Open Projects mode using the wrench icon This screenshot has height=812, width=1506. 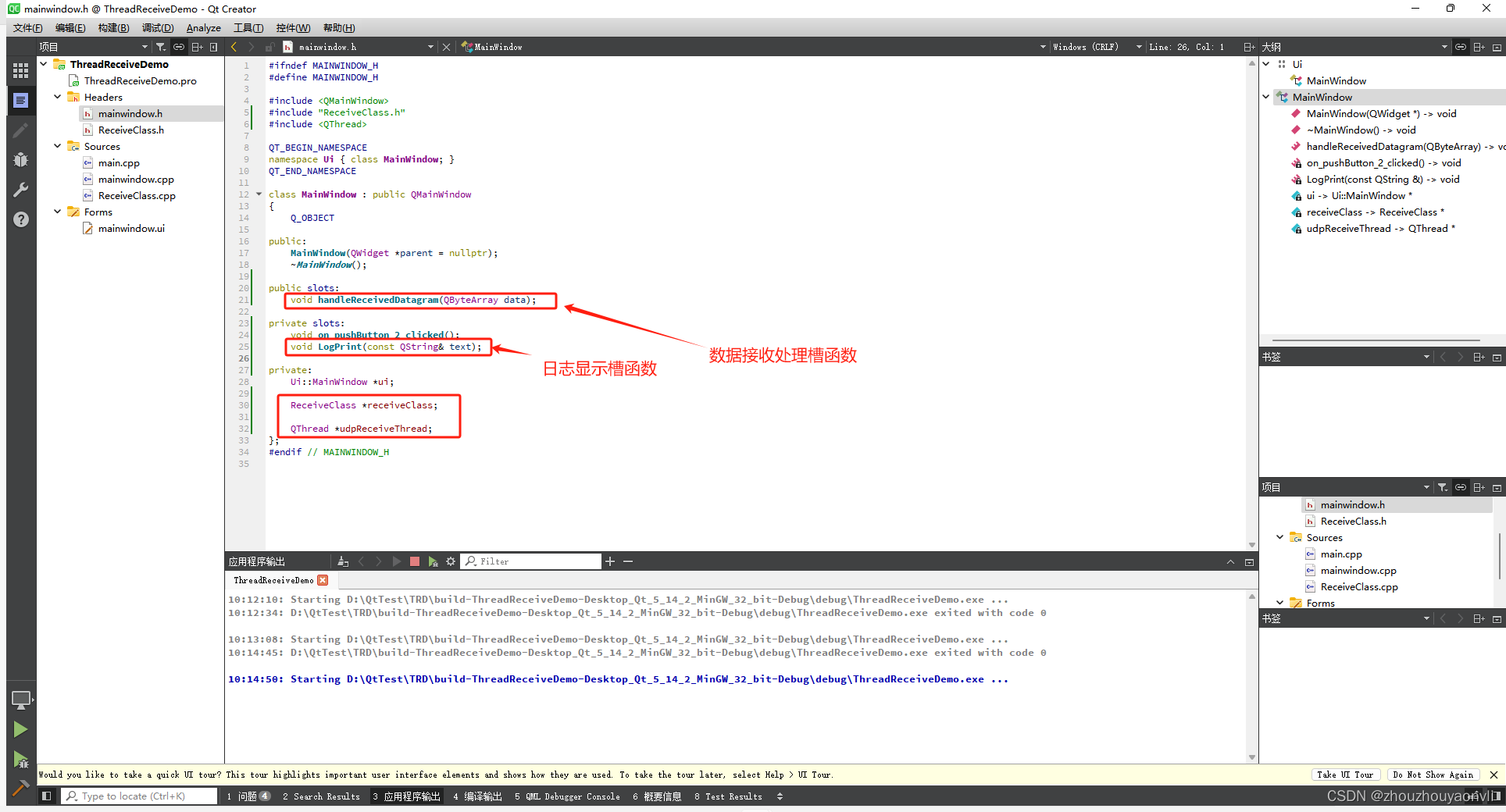click(21, 189)
